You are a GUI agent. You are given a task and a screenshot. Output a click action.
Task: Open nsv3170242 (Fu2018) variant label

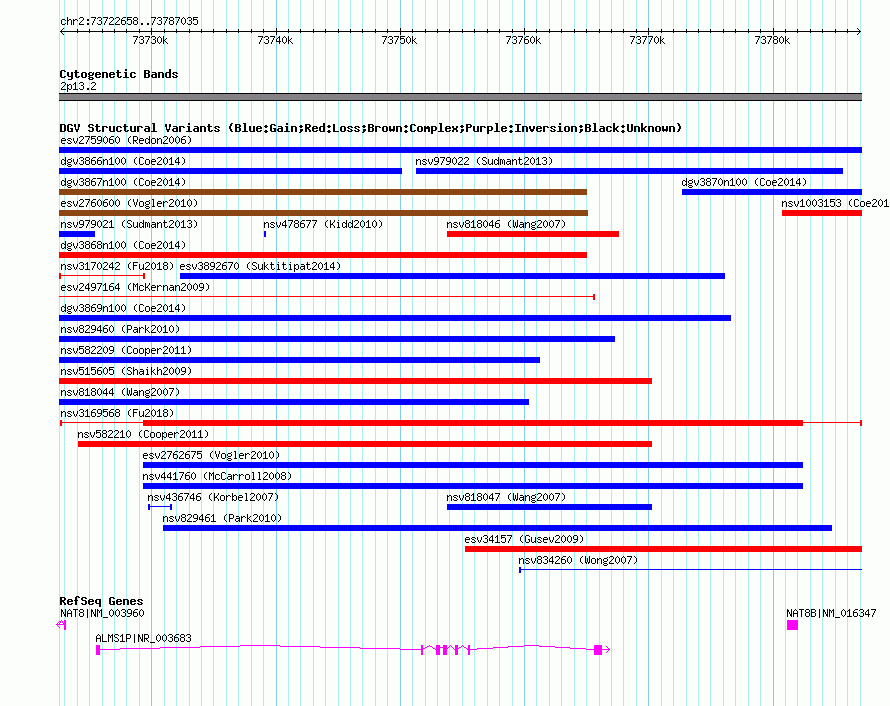[117, 266]
